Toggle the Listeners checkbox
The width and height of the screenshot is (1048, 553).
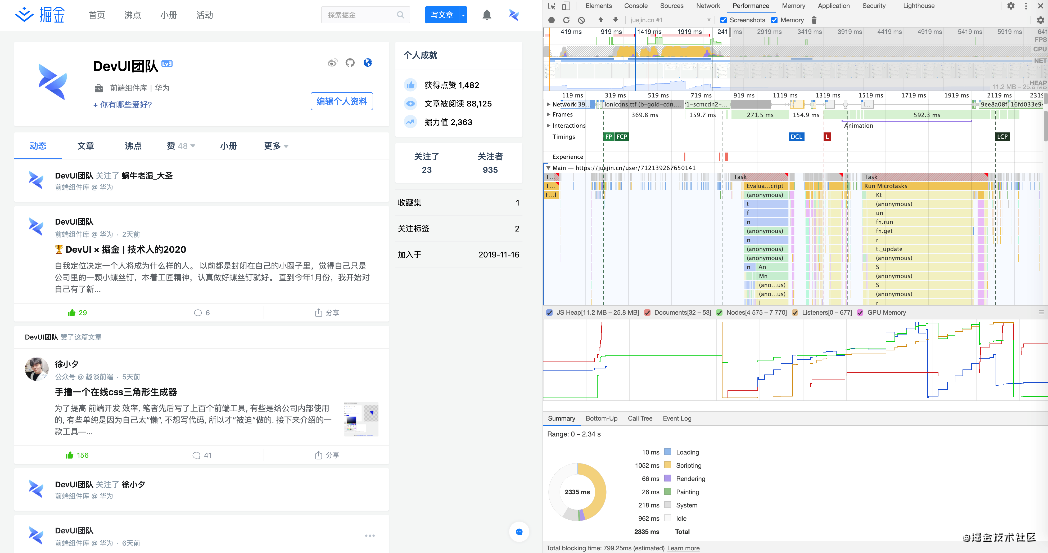[795, 312]
